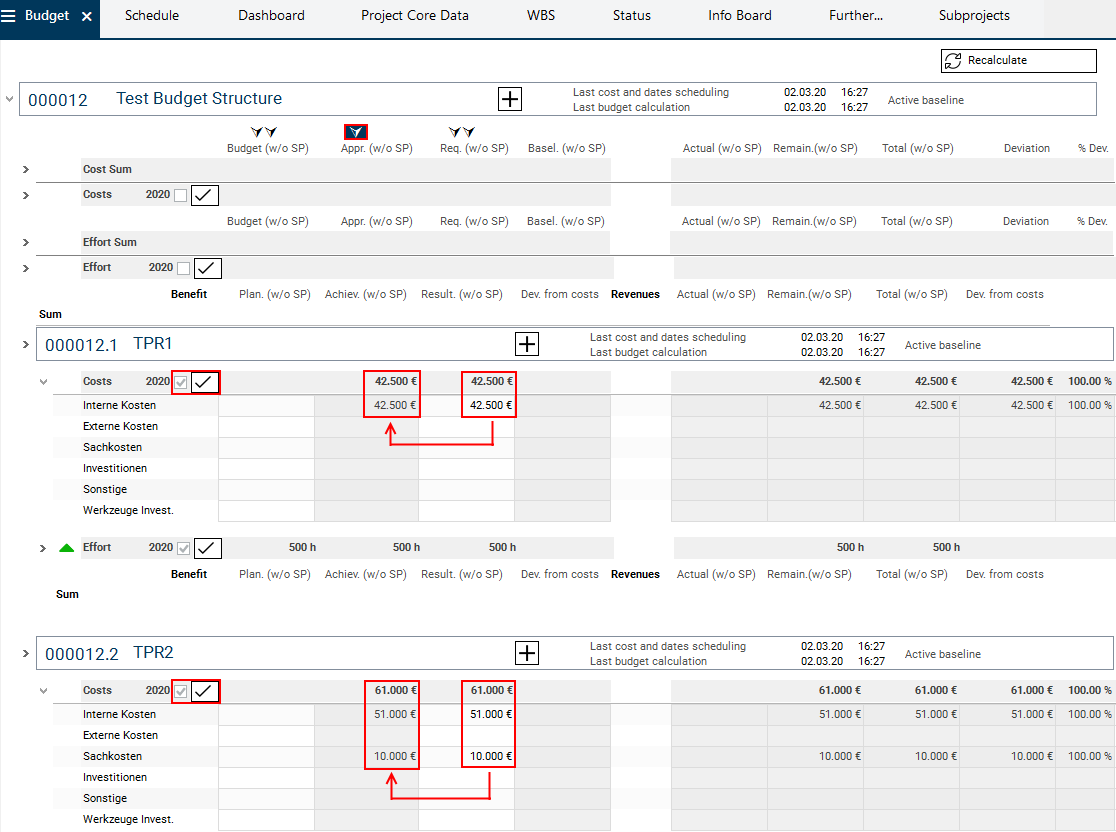Image resolution: width=1116 pixels, height=832 pixels.
Task: Toggle the 2020 checkbox in top Effort row
Action: (x=183, y=268)
